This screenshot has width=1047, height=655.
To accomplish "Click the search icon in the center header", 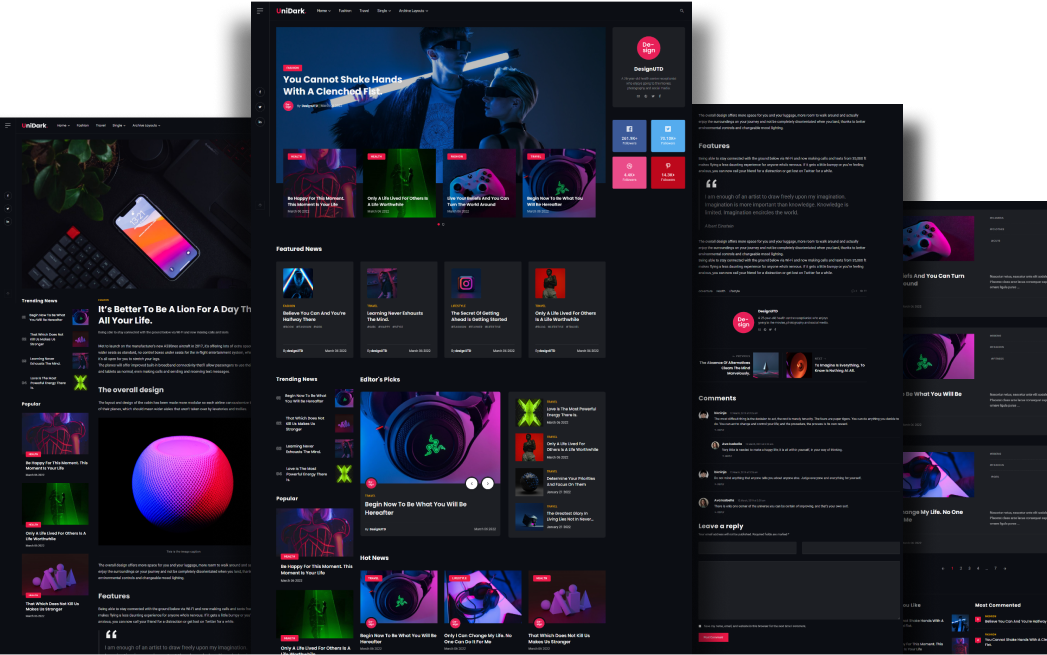I will (682, 11).
